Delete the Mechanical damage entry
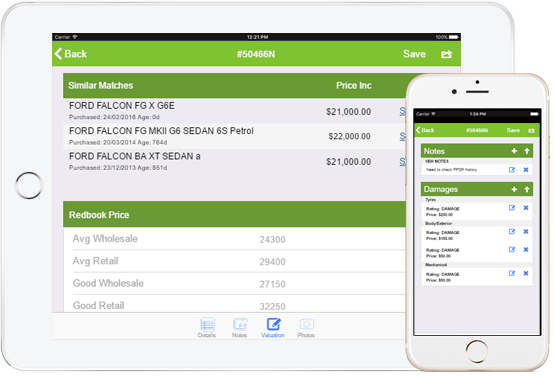The width and height of the screenshot is (555, 376). pos(526,273)
